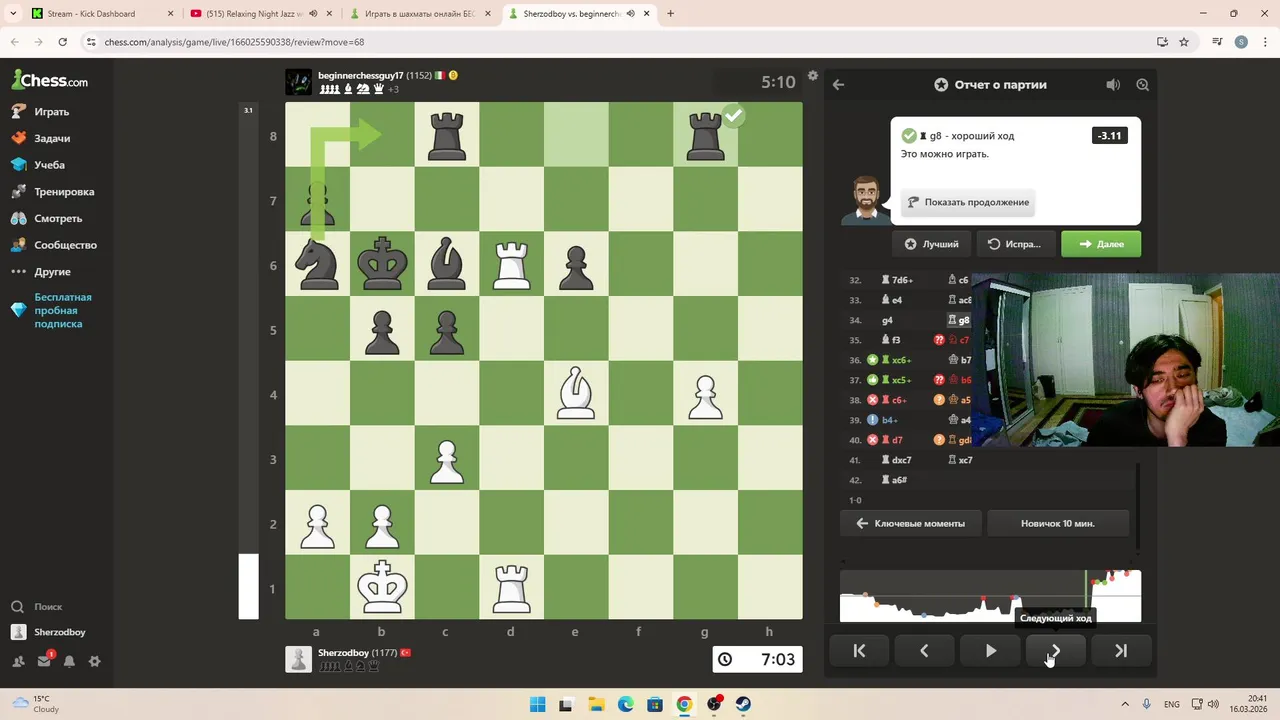
Task: Toggle coach voice speaker icon
Action: click(1113, 85)
